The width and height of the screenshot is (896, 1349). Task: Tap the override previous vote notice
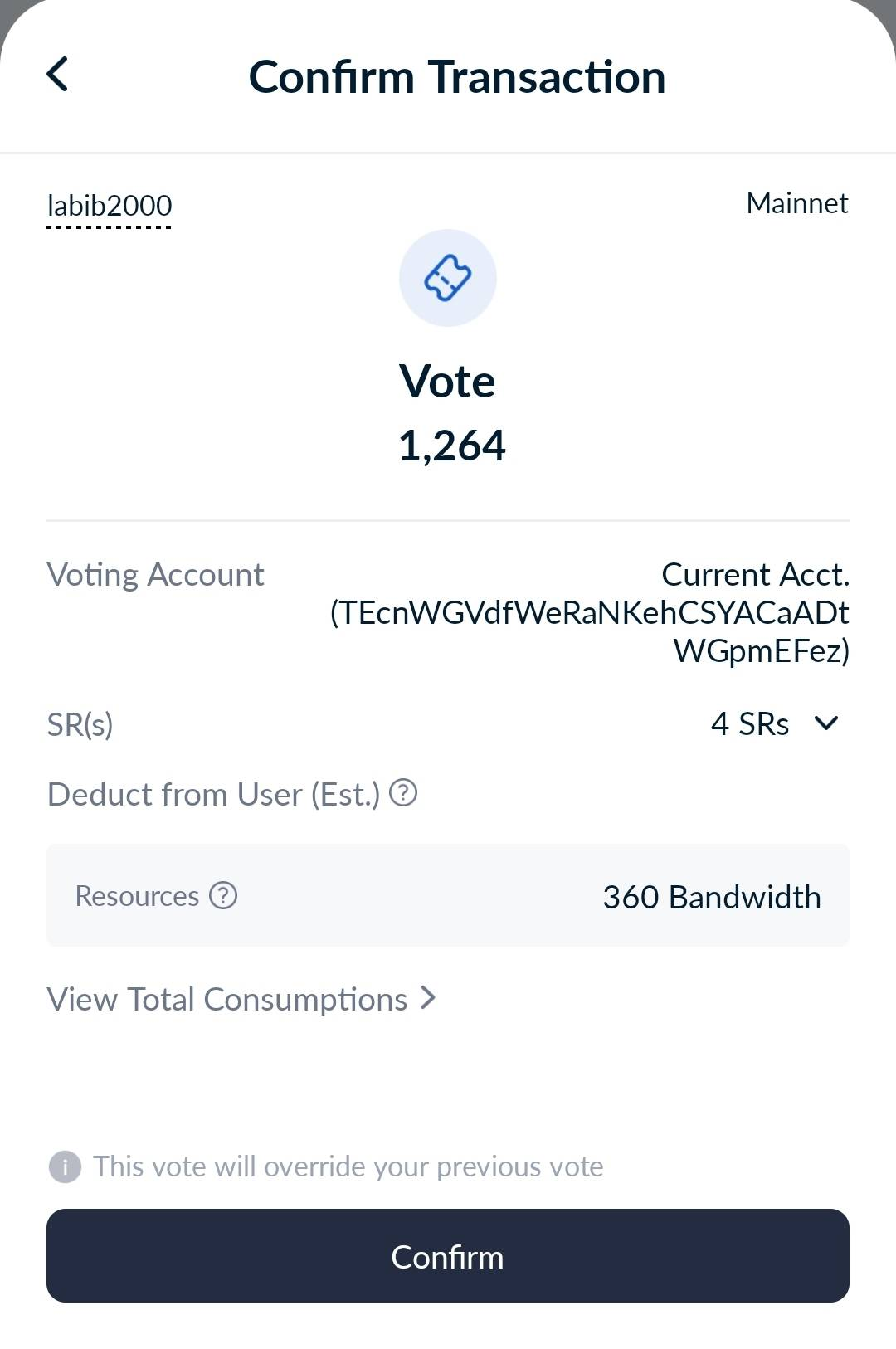[x=348, y=1166]
